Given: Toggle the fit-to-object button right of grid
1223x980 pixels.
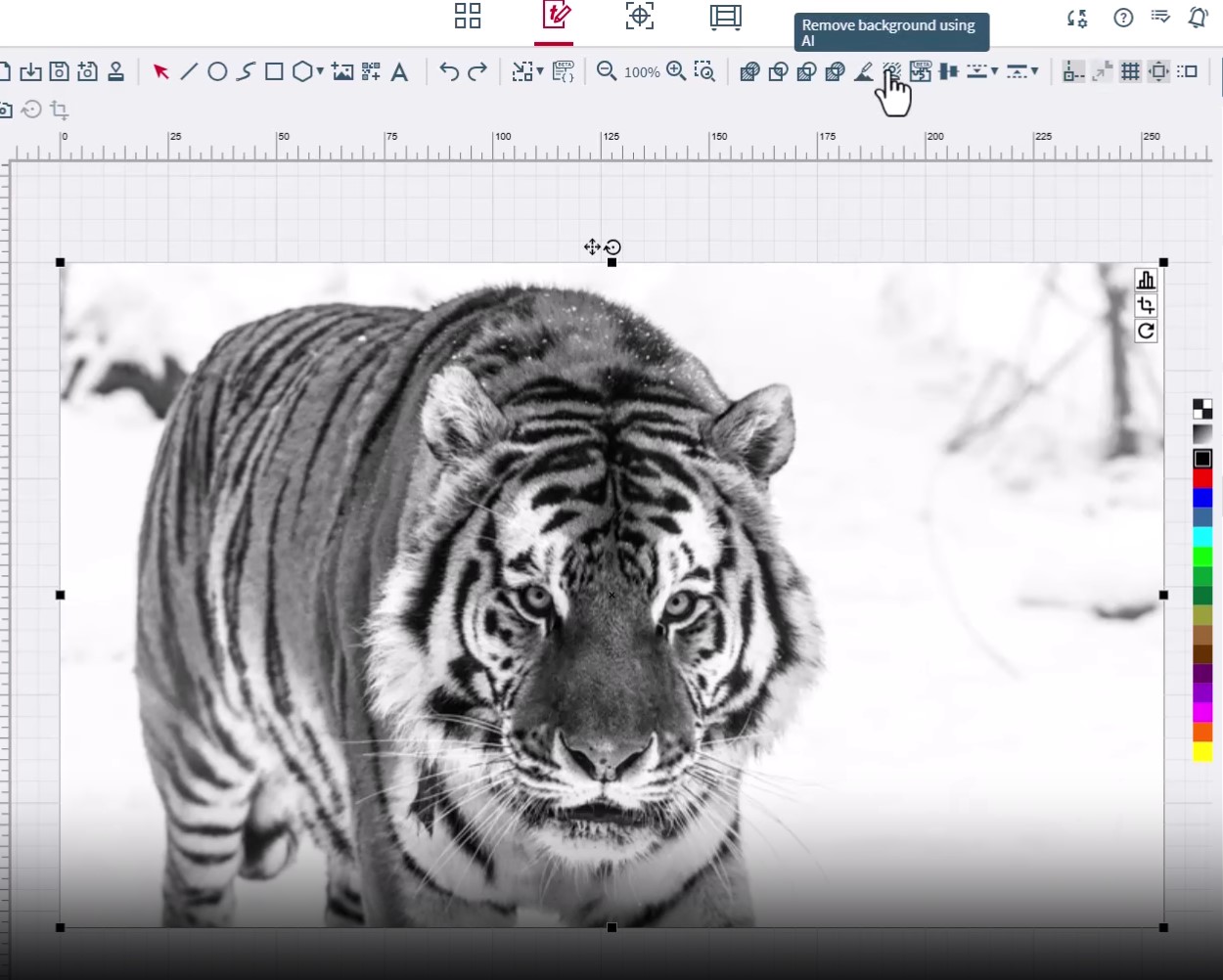Looking at the screenshot, I should (x=1158, y=71).
